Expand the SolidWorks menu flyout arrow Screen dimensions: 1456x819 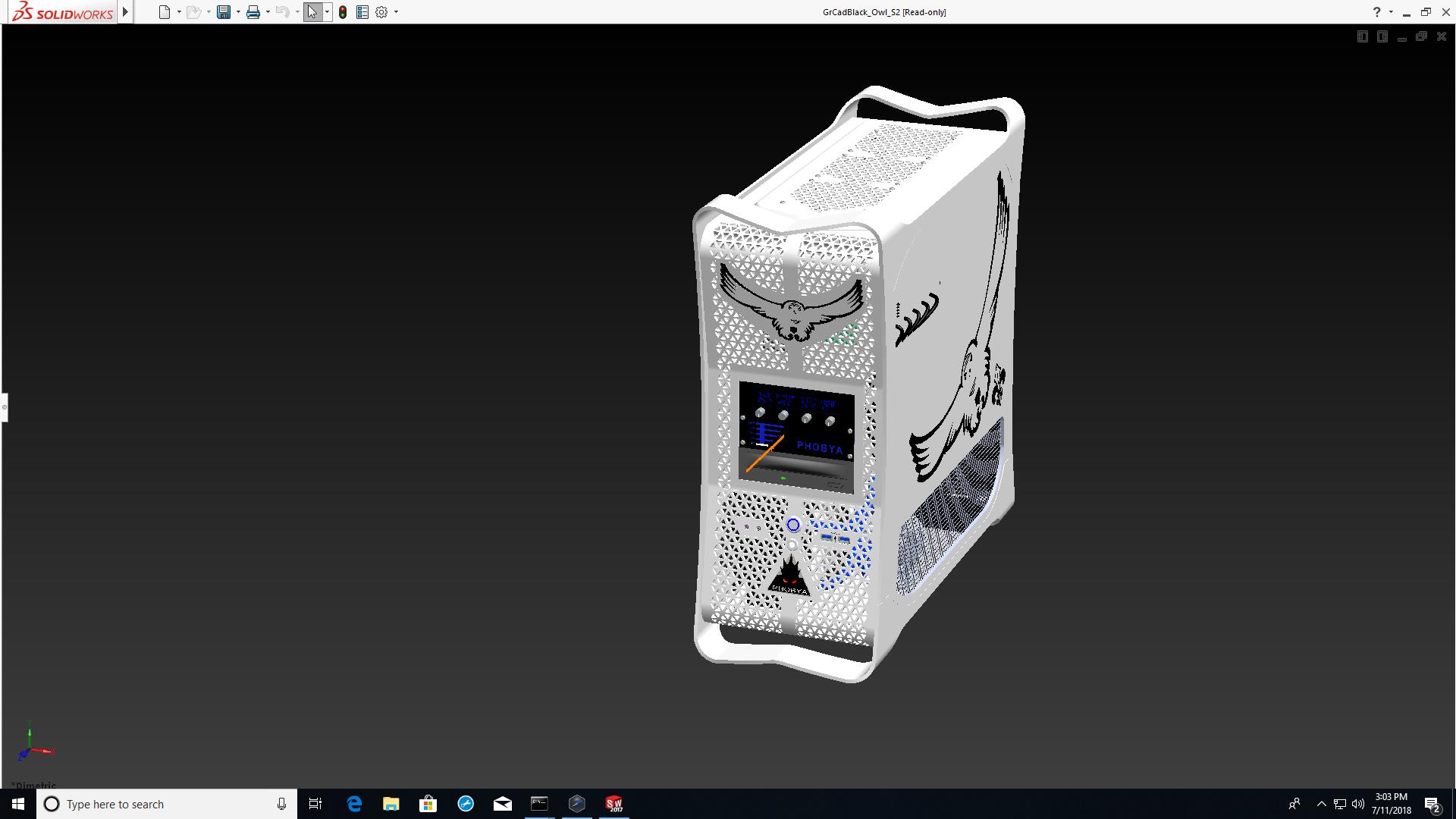126,12
